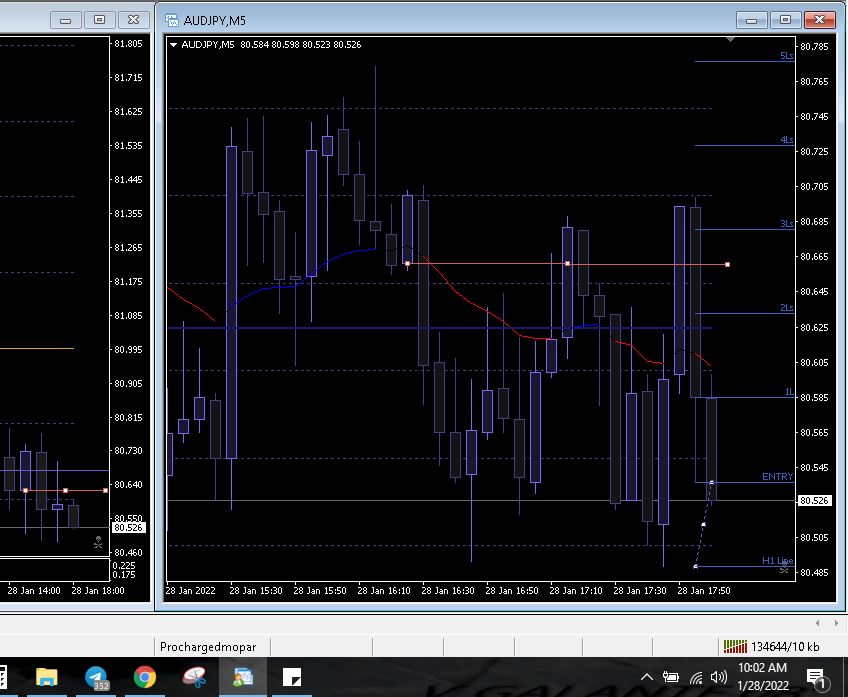Select the red trendline middle handle
The width and height of the screenshot is (848, 697).
click(567, 264)
